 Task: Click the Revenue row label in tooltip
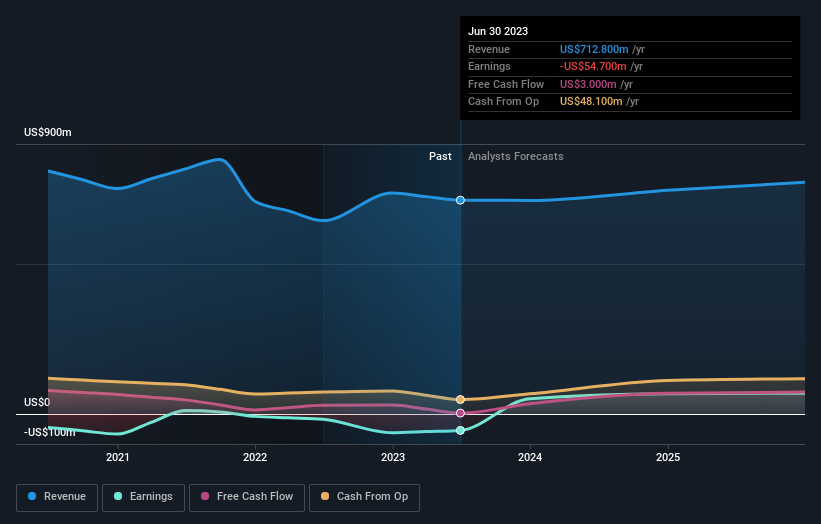click(489, 49)
